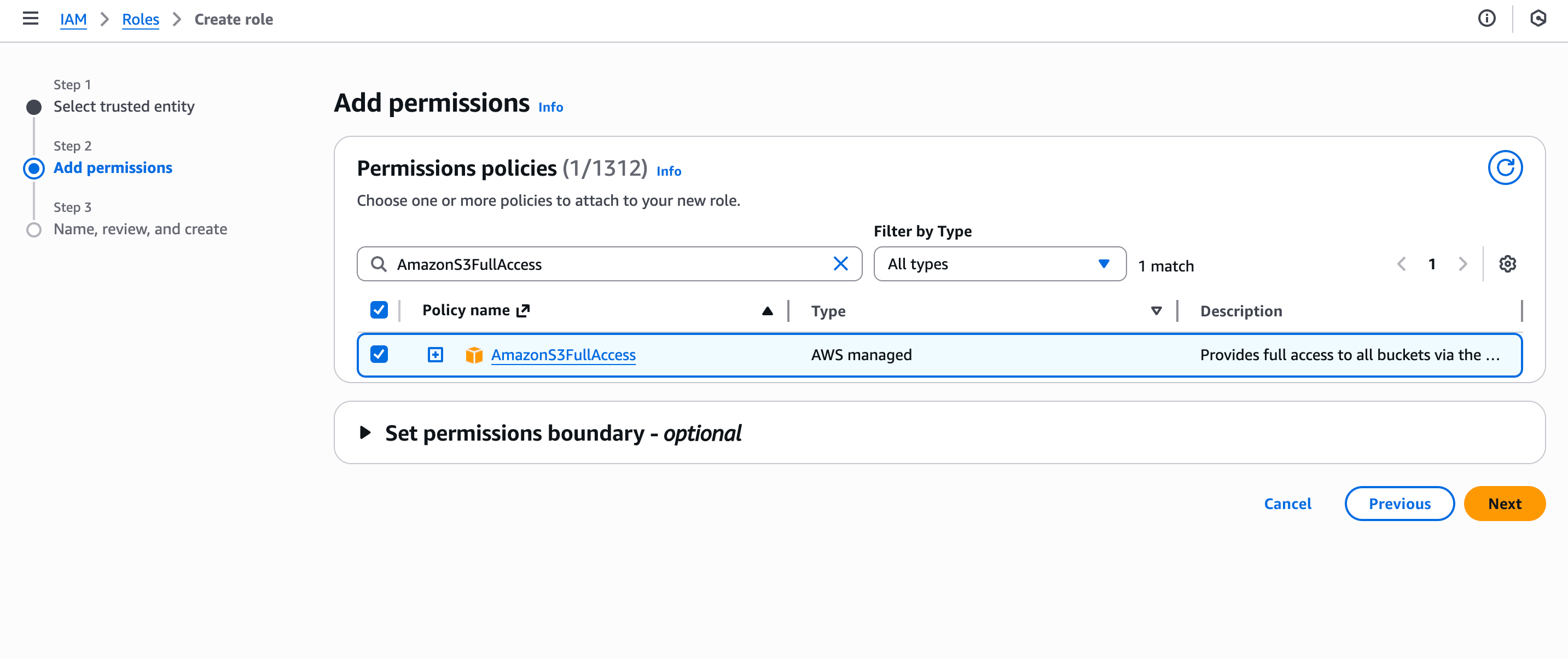Open the navigation hamburger menu
Viewport: 1568px width, 659px height.
coord(30,19)
